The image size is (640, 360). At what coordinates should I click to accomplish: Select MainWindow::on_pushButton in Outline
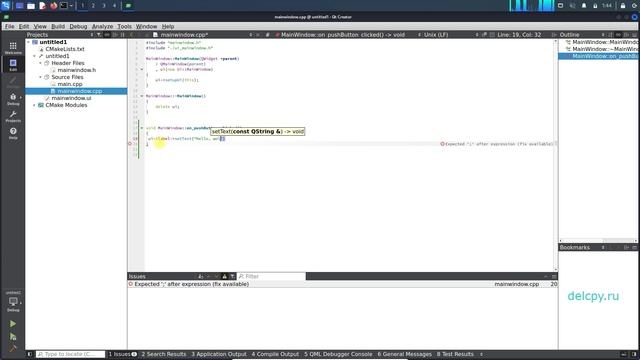tap(598, 56)
